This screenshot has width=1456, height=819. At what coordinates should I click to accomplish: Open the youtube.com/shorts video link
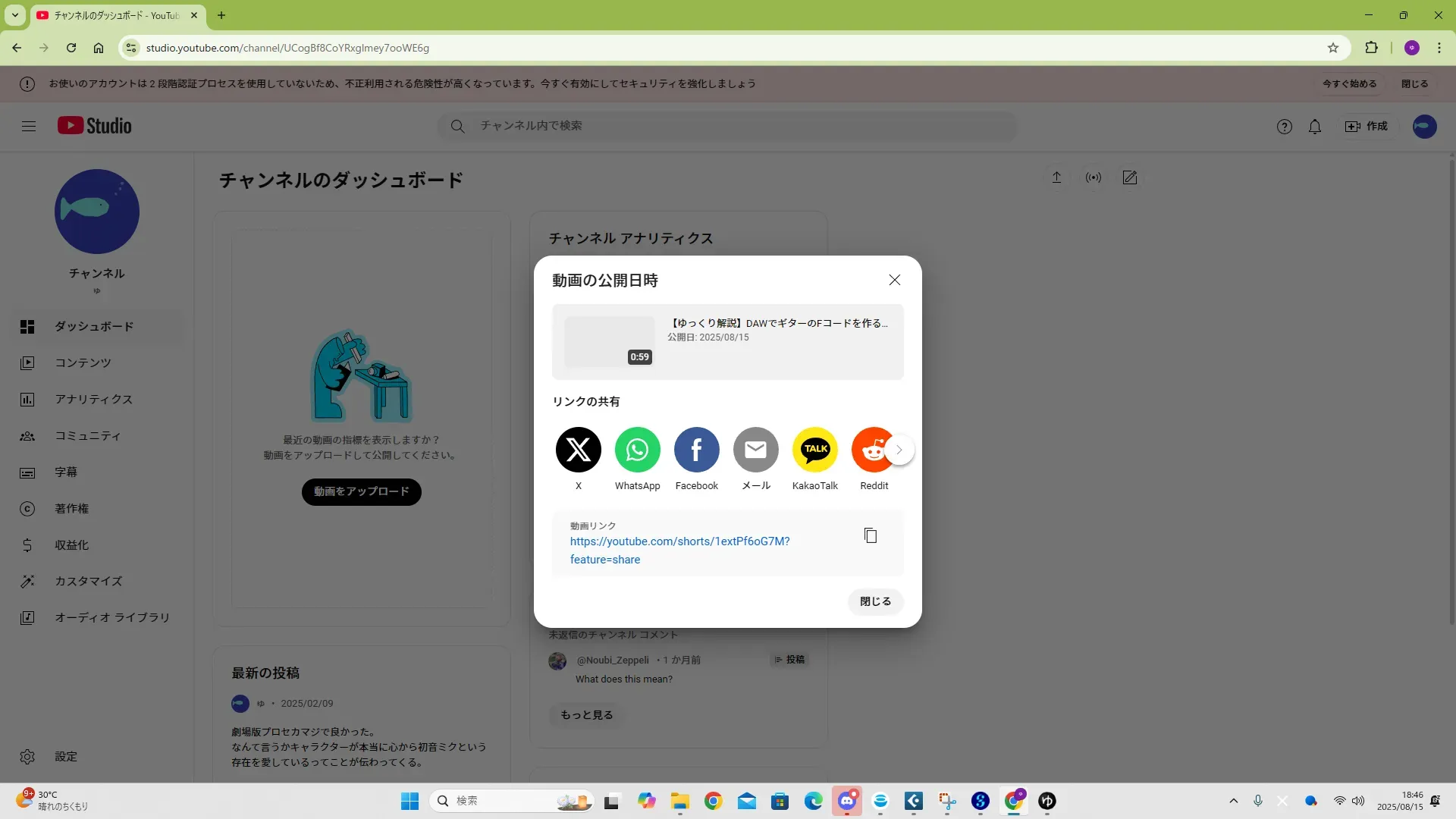coord(679,541)
